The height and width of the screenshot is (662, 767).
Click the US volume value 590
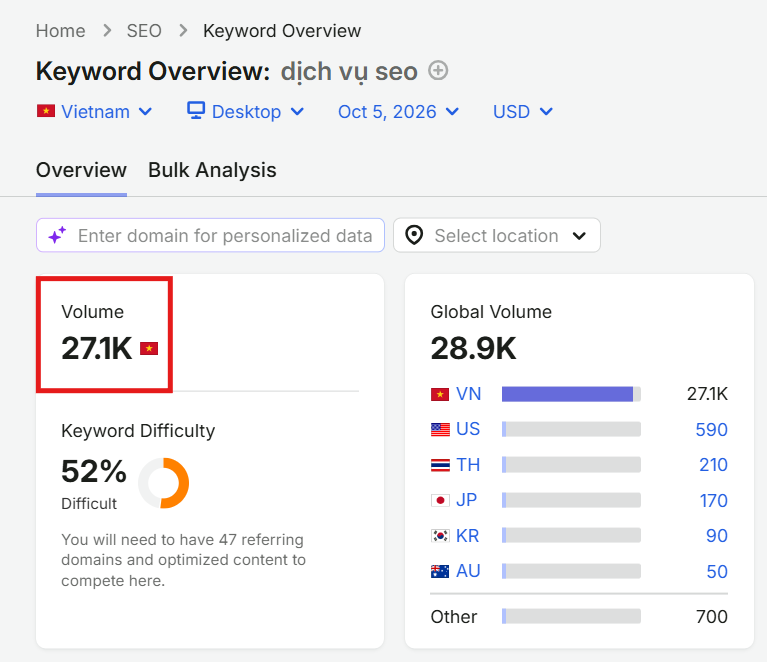tap(712, 430)
